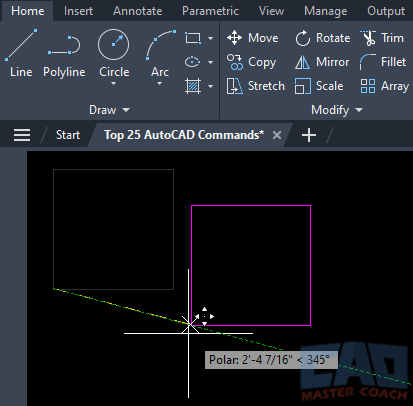Activate the Fillet command

383,62
